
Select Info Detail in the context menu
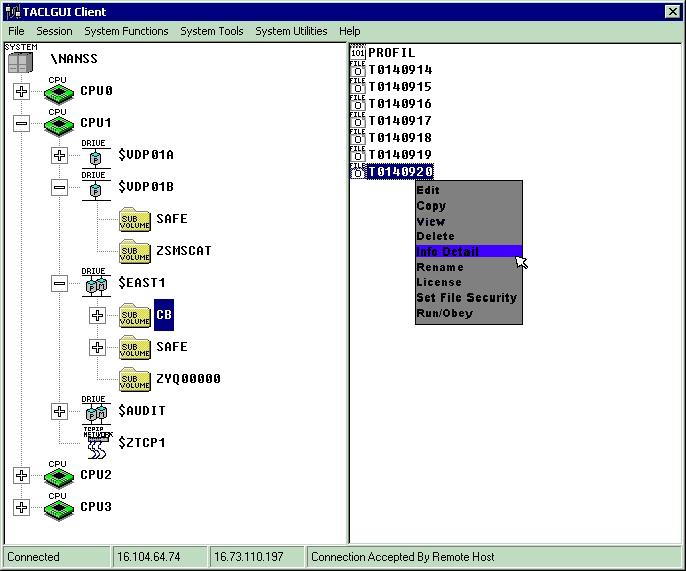point(469,252)
